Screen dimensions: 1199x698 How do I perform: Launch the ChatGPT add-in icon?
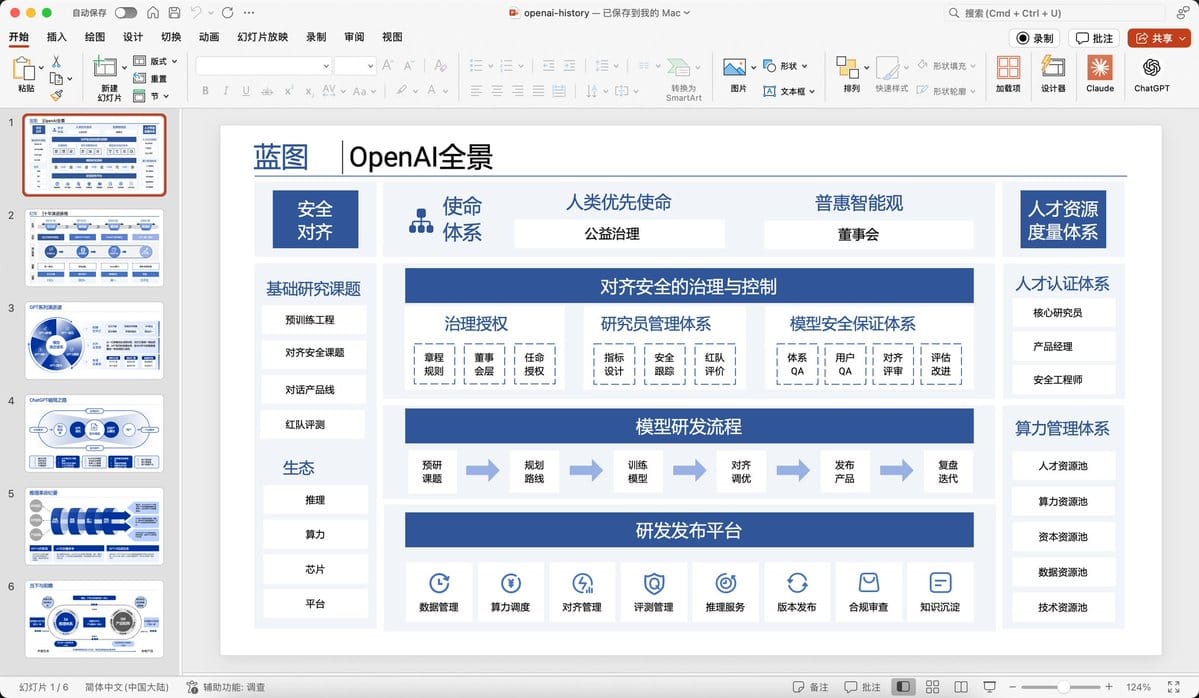pos(1152,67)
